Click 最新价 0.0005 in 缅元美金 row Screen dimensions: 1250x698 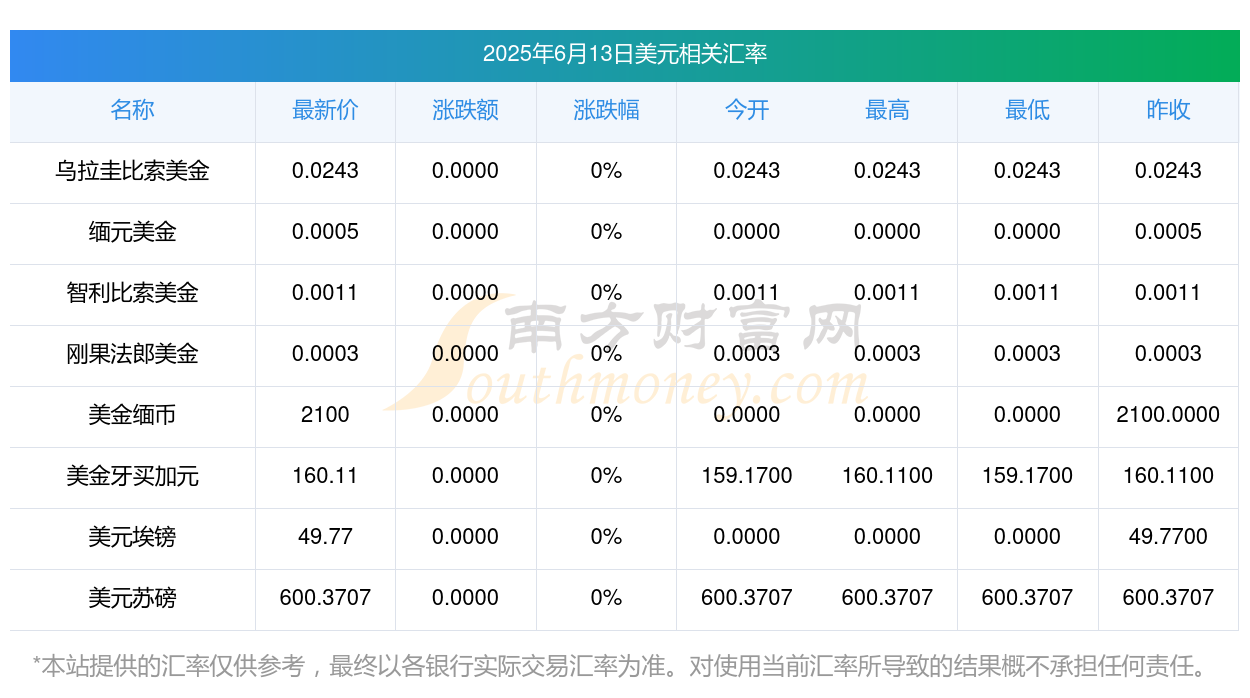coord(325,232)
